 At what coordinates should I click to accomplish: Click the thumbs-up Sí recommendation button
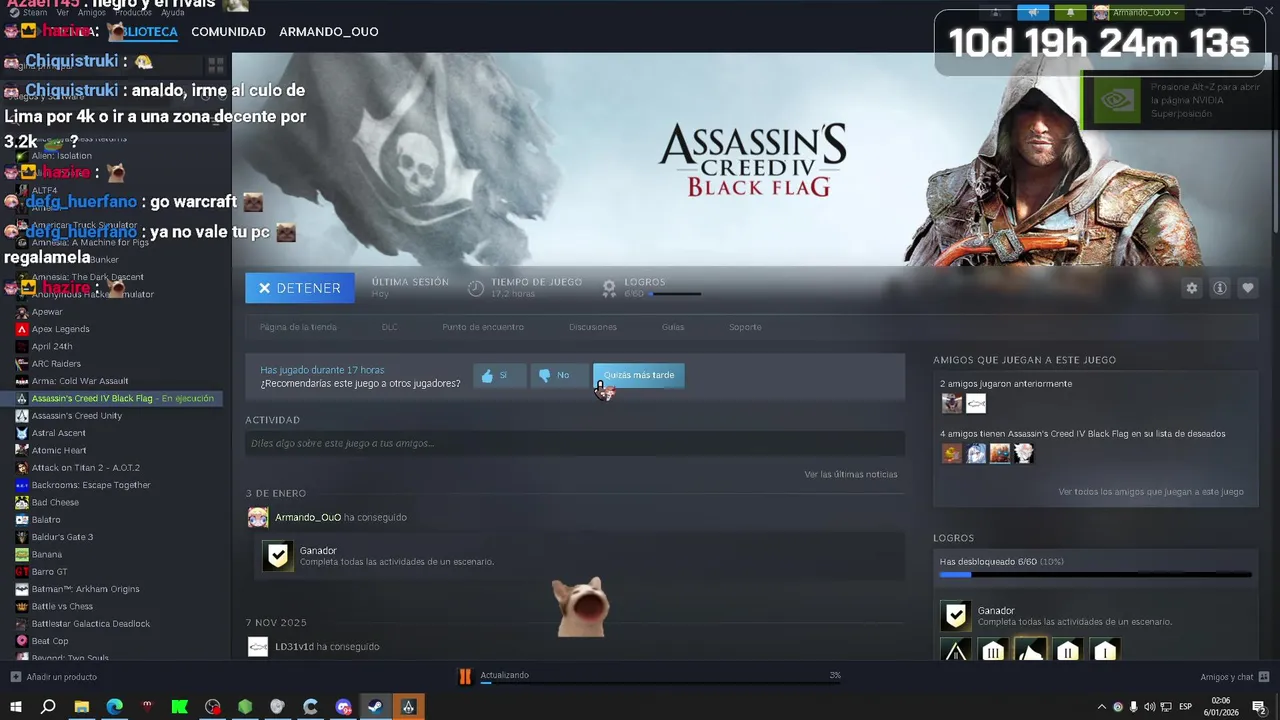pyautogui.click(x=500, y=375)
